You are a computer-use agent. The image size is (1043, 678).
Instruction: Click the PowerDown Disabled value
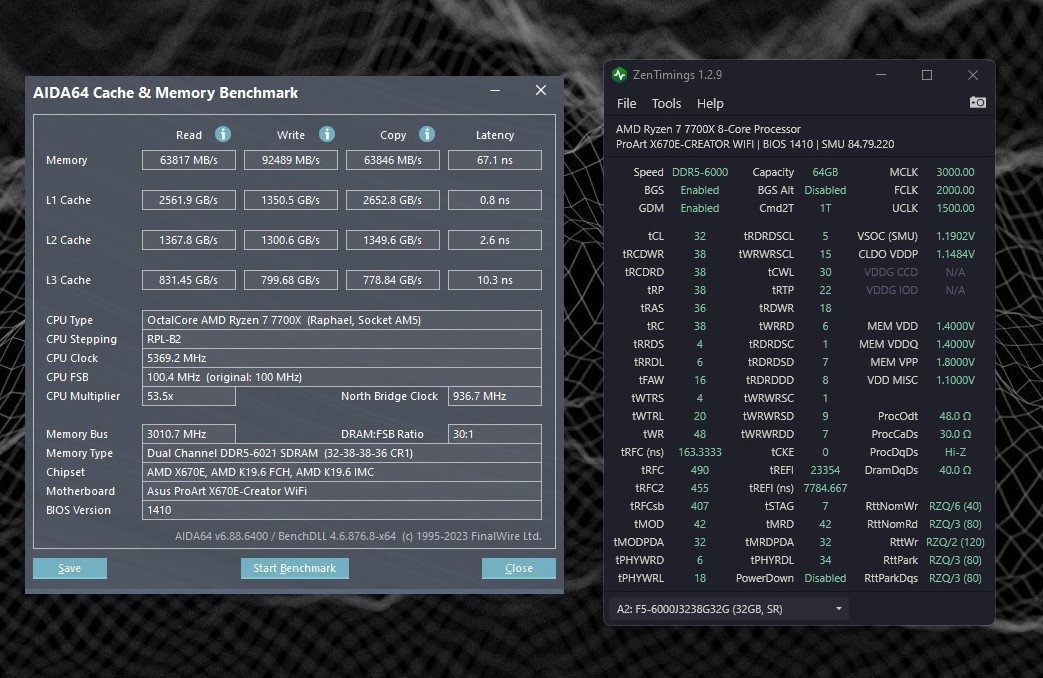point(825,578)
